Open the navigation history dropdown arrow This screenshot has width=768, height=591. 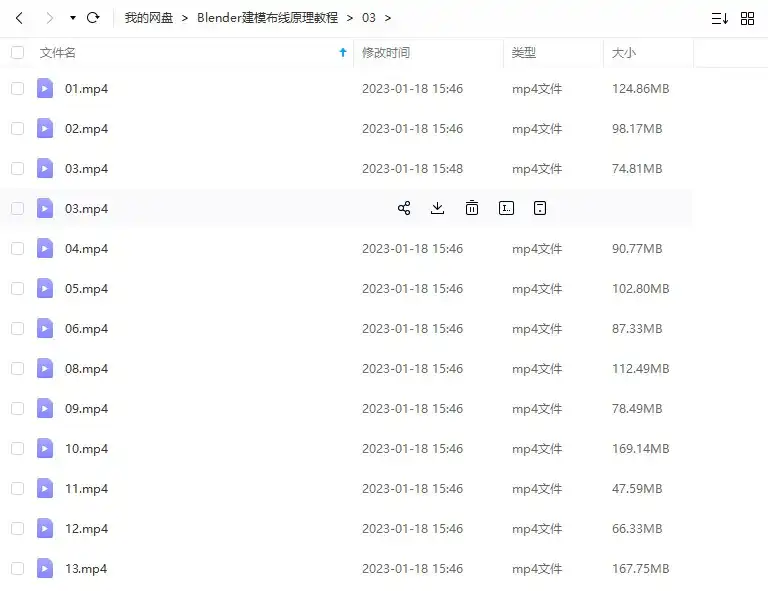[72, 18]
